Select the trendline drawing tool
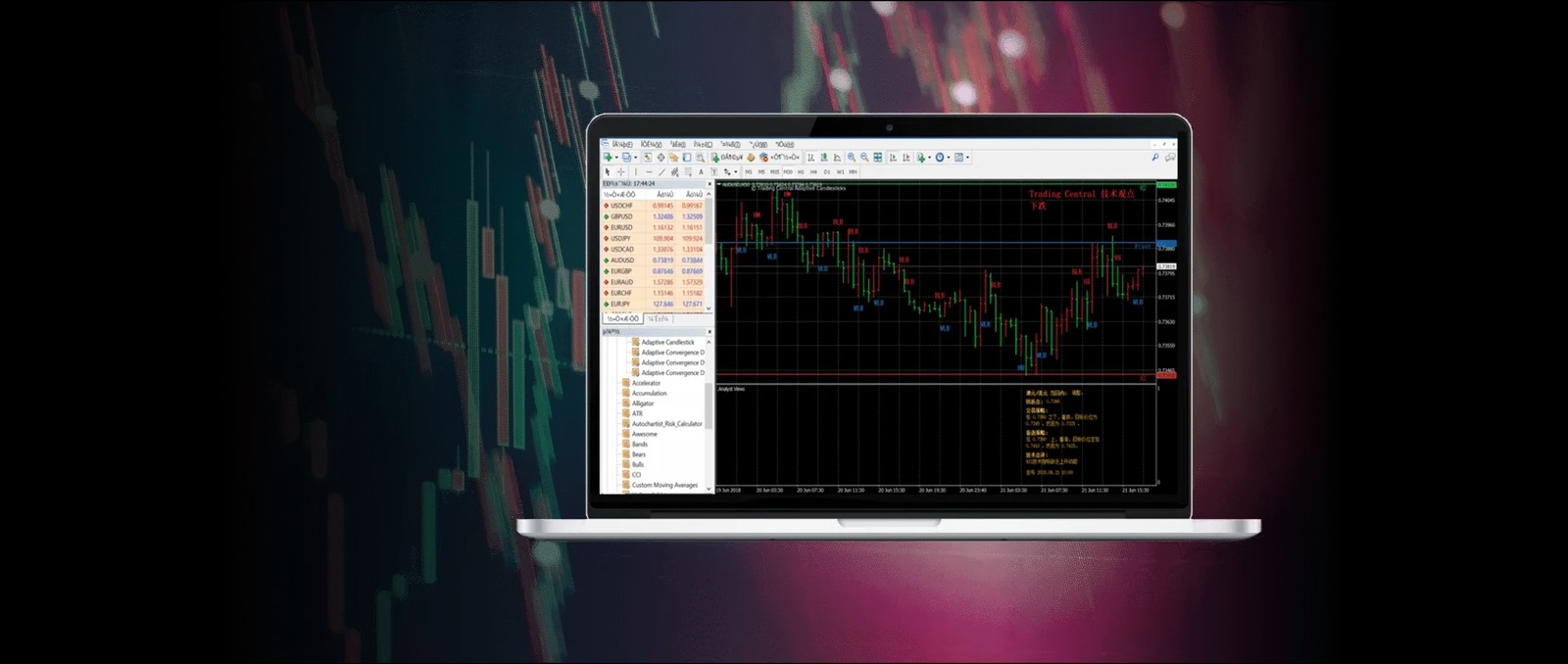Screen dimensions: 1568x664 (x=661, y=172)
